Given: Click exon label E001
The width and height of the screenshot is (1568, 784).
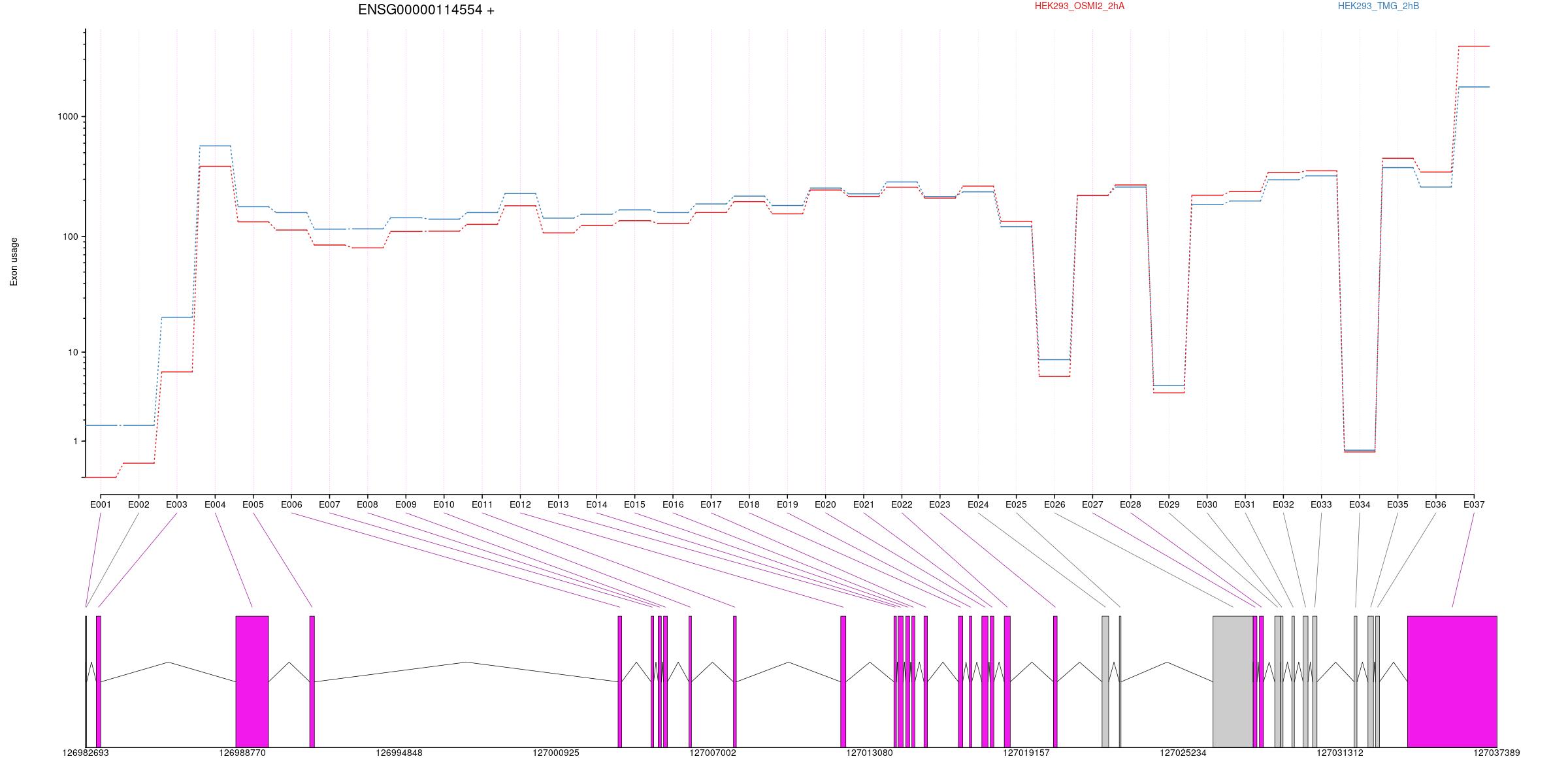Looking at the screenshot, I should pos(101,504).
